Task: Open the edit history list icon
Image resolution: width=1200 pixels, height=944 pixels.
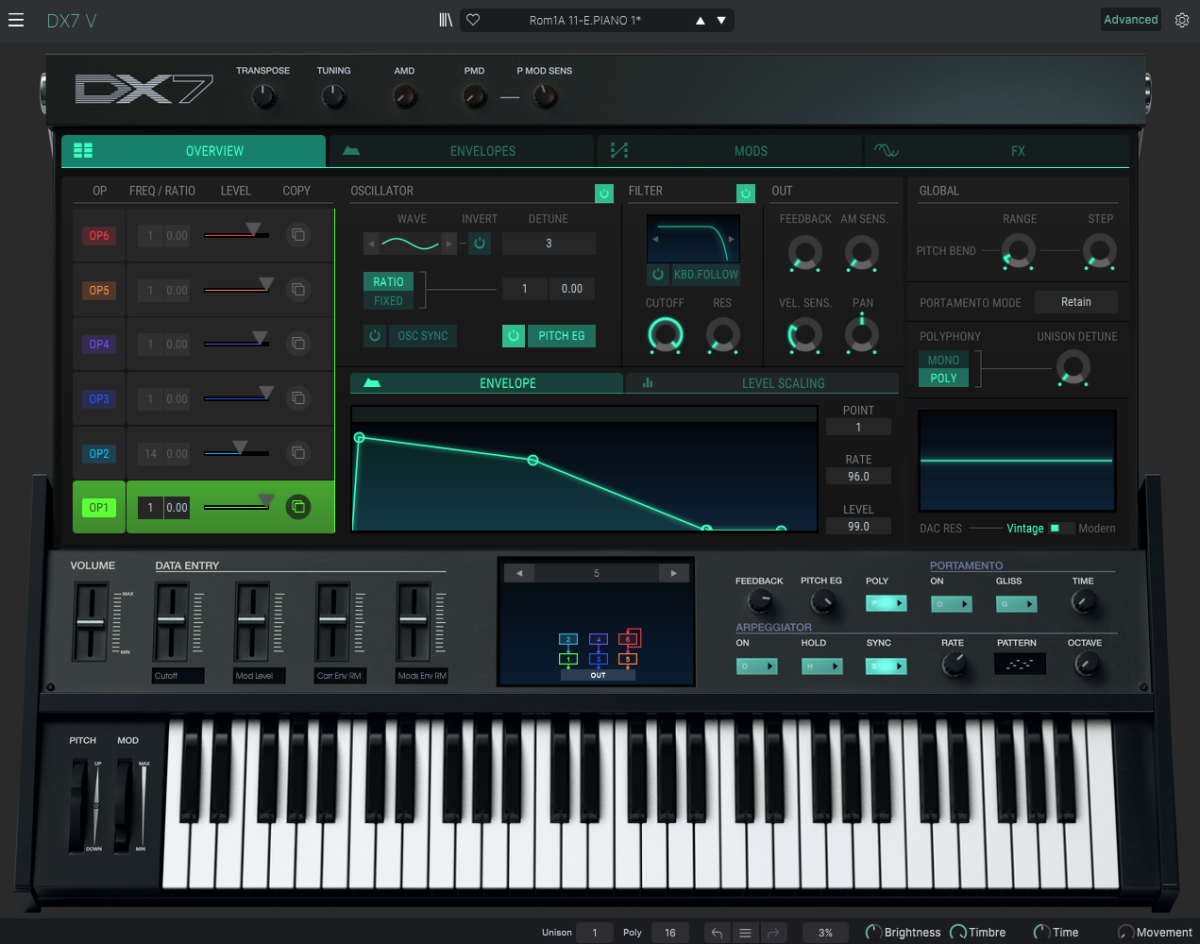Action: (745, 932)
